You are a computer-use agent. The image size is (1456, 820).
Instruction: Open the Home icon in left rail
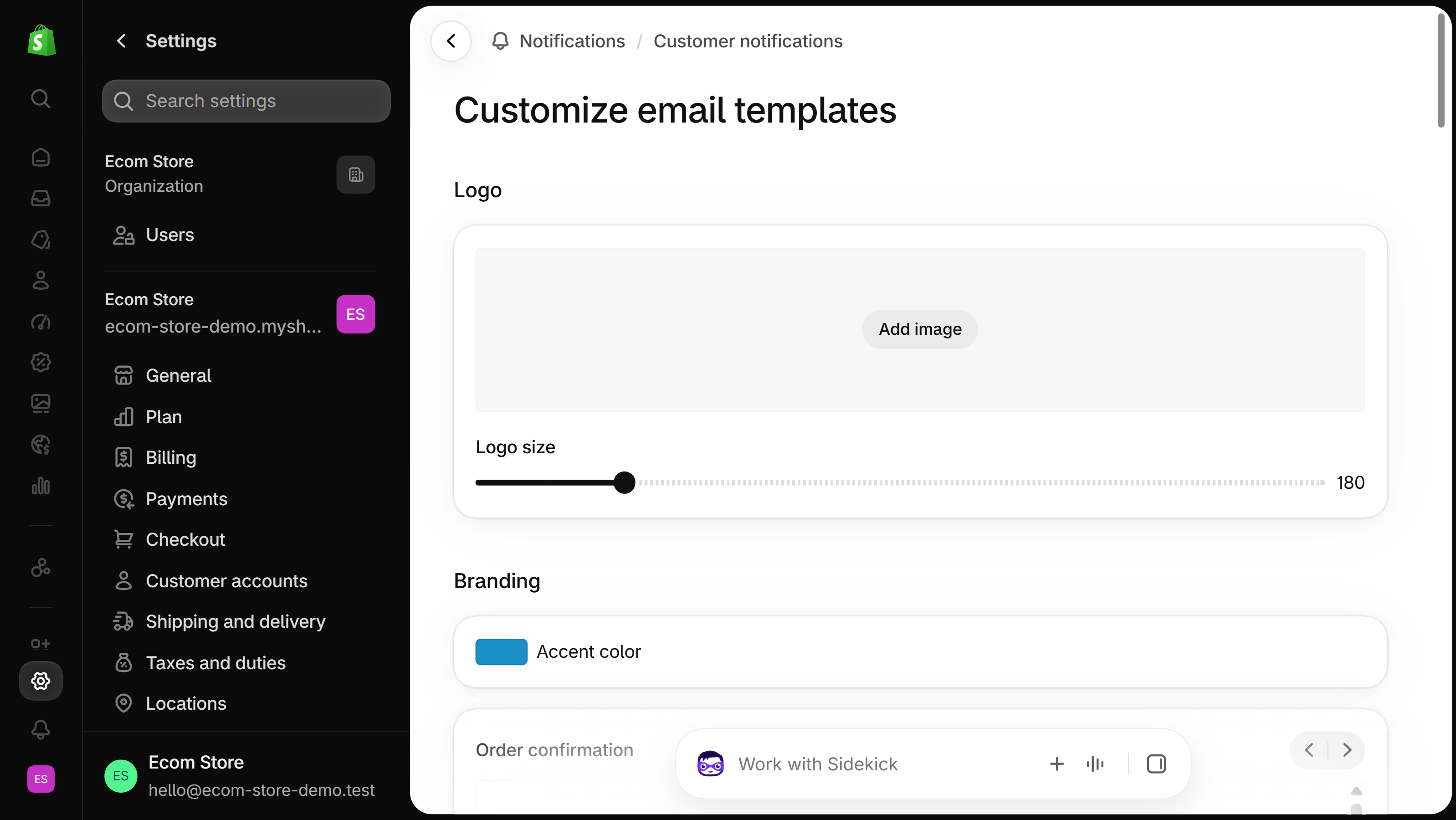tap(41, 157)
